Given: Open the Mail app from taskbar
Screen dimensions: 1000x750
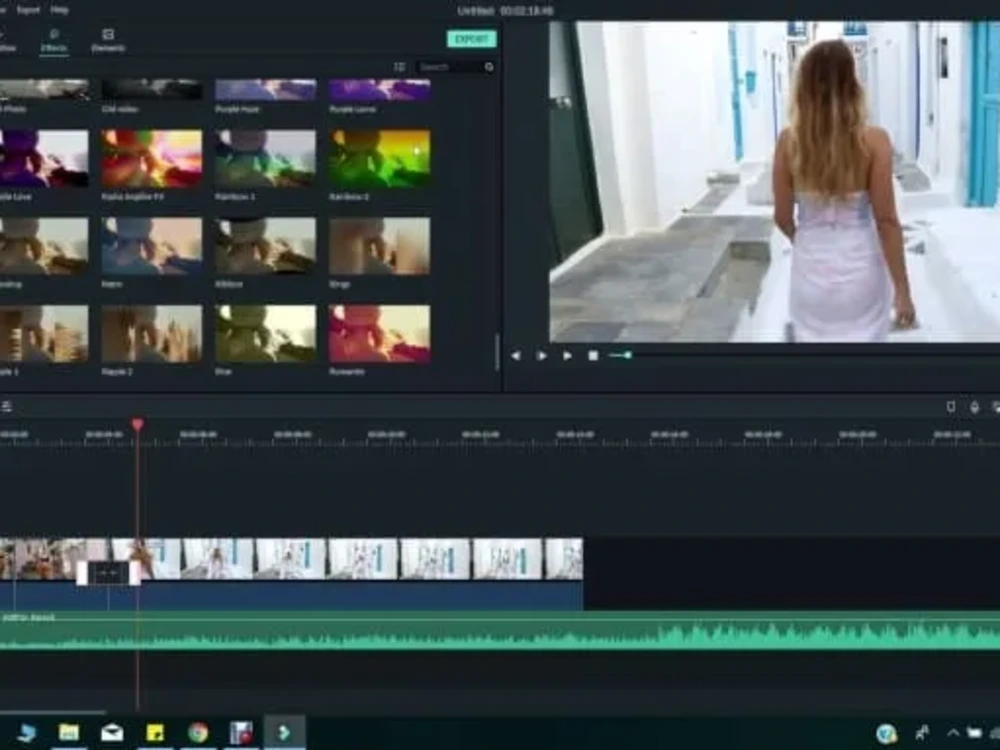Looking at the screenshot, I should pos(112,733).
